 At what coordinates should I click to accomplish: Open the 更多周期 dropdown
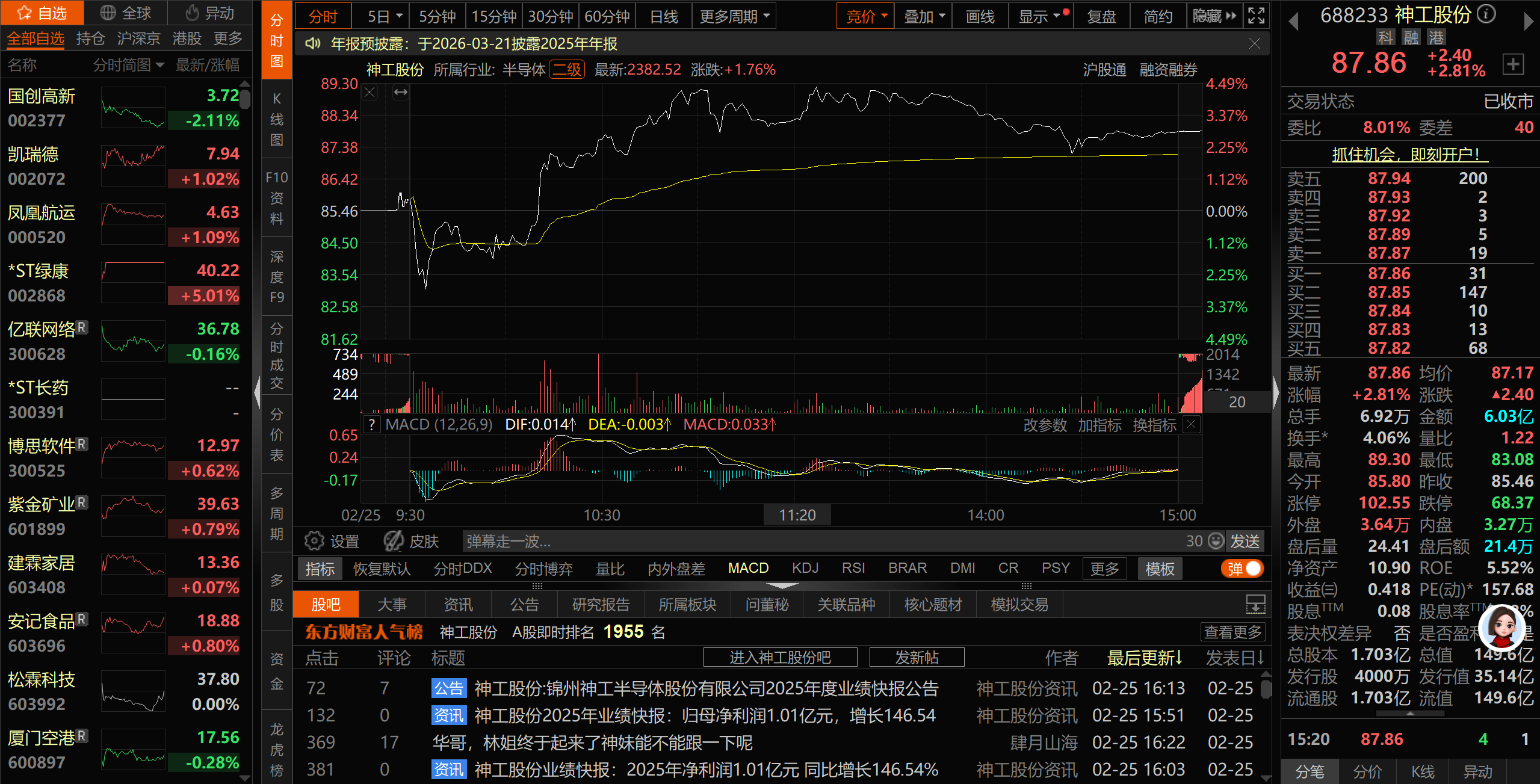734,16
